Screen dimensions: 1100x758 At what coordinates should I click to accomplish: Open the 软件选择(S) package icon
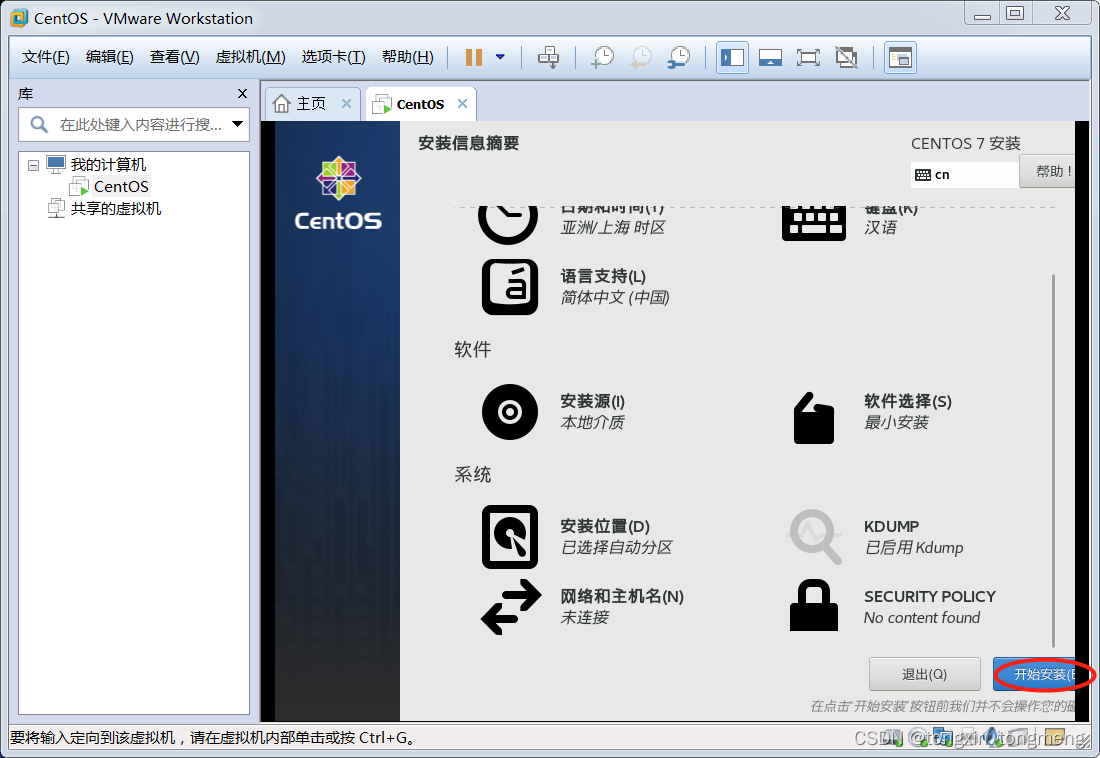click(x=814, y=417)
